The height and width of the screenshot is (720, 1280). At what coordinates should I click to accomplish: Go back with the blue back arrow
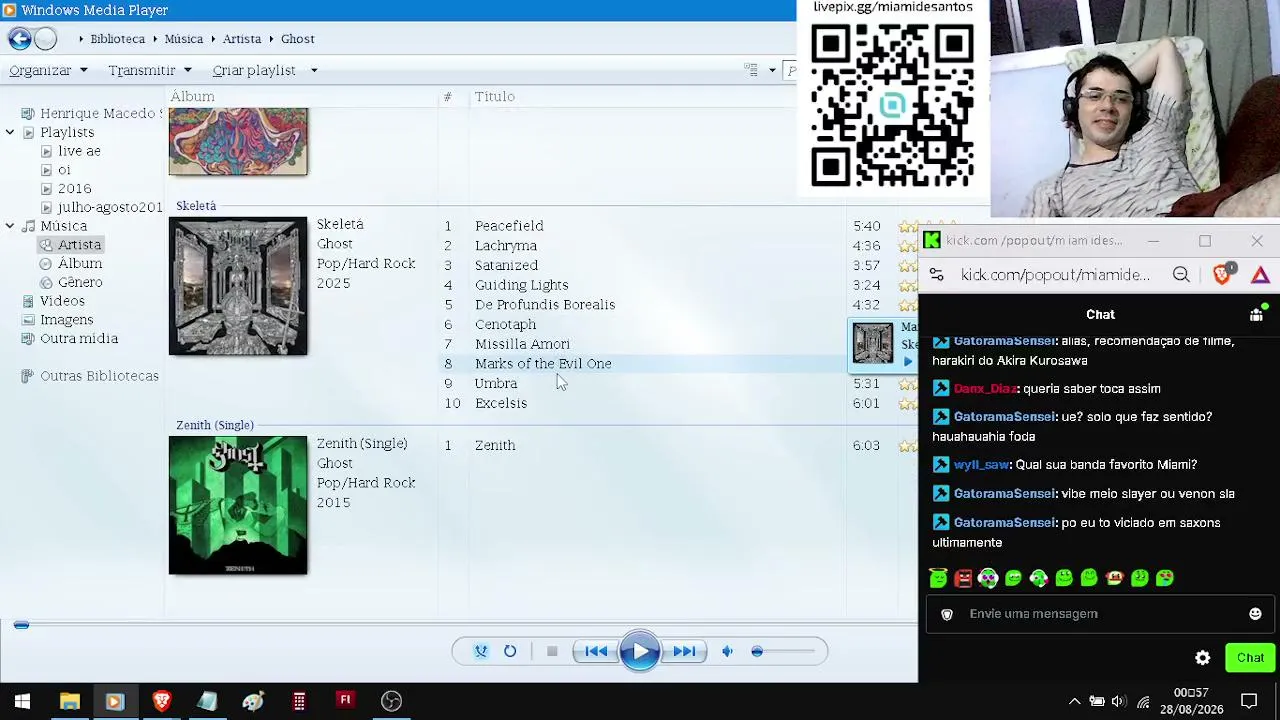coord(19,39)
